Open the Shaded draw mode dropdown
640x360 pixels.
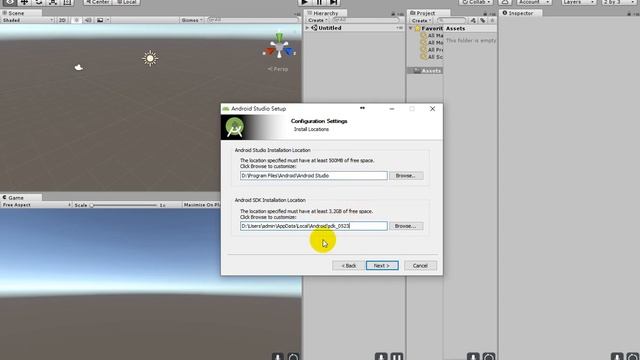point(28,20)
